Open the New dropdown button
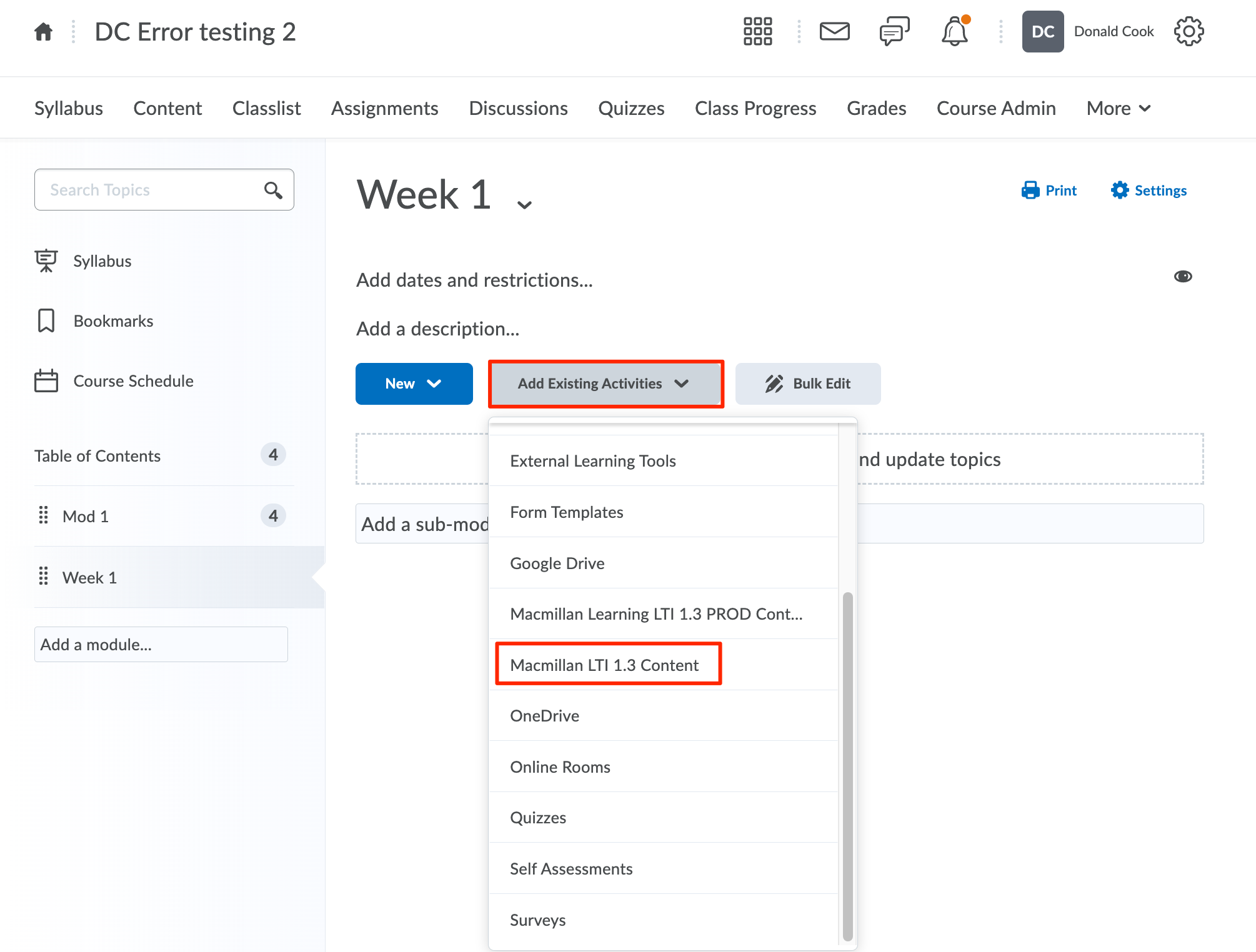The height and width of the screenshot is (952, 1256). 414,384
